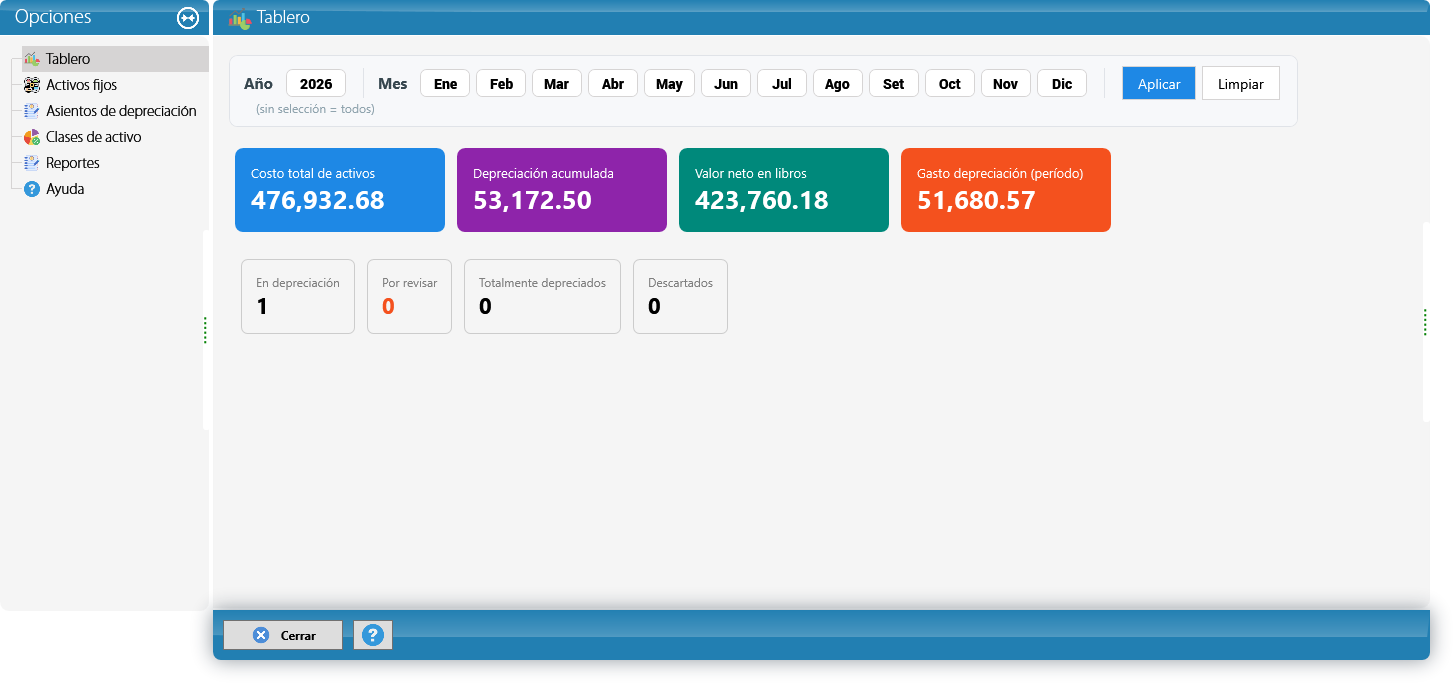Open the 2026 year selector
Viewport: 1453px width, 683px height.
[x=316, y=84]
